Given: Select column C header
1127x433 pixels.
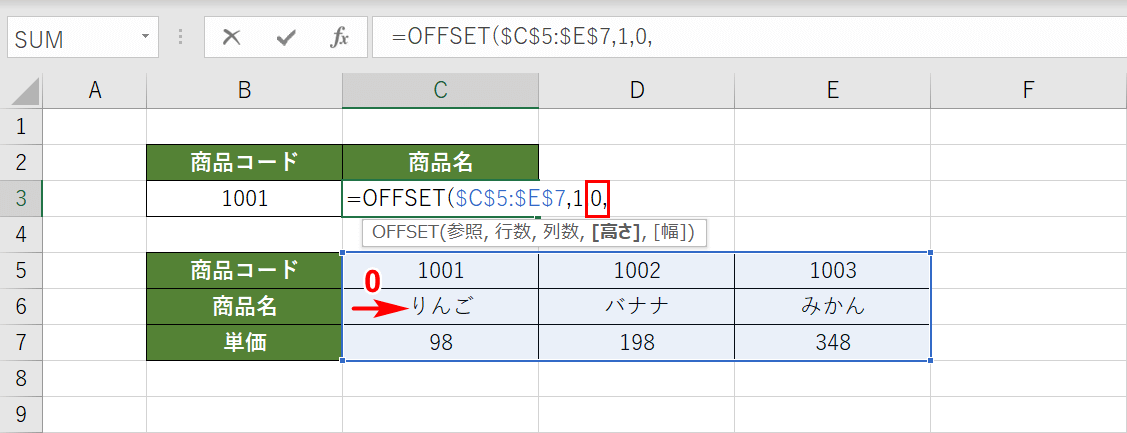Looking at the screenshot, I should coord(440,91).
